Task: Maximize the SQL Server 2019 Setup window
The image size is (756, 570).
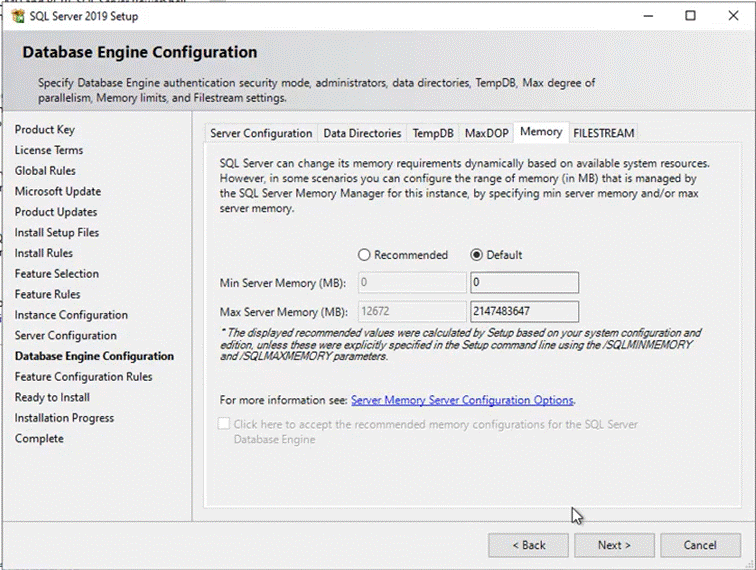Action: pyautogui.click(x=690, y=16)
